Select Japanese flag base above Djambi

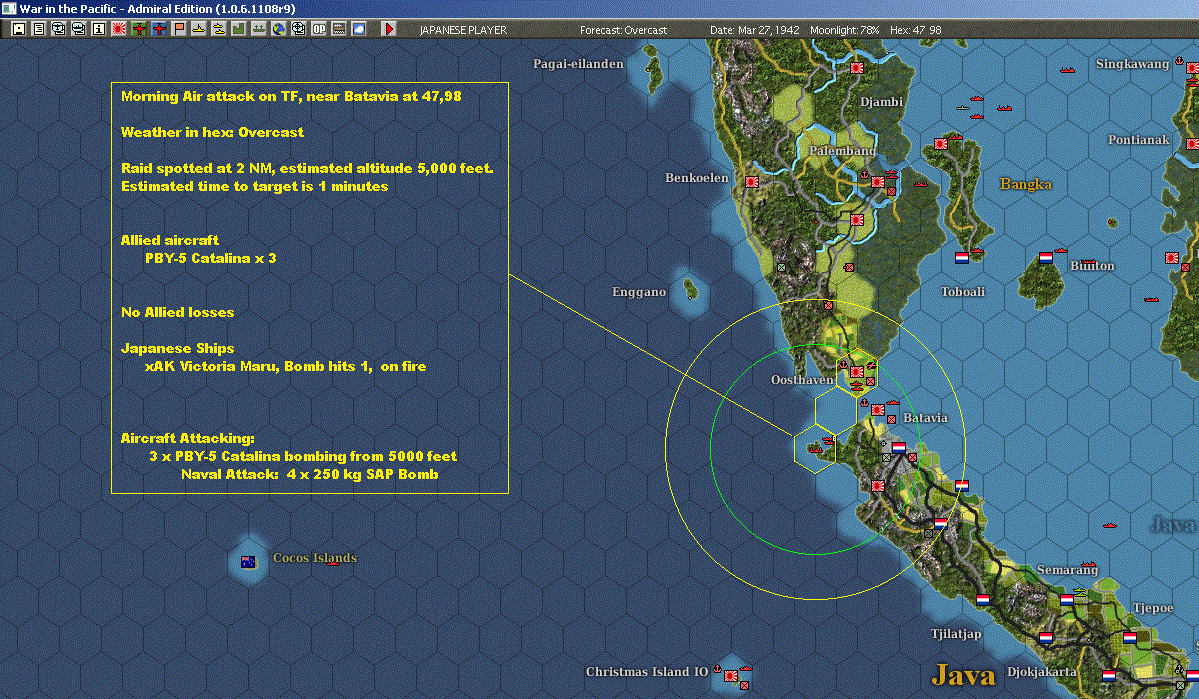pyautogui.click(x=857, y=68)
